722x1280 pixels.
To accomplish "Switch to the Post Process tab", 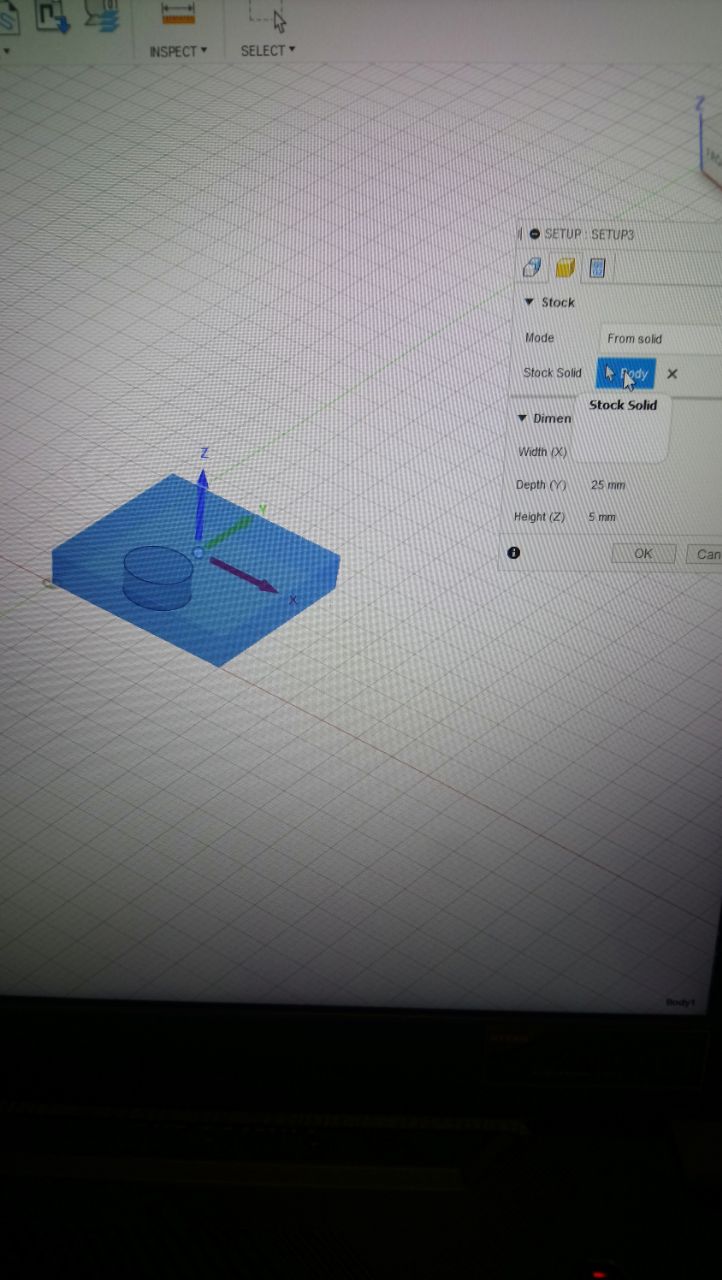I will click(x=597, y=268).
